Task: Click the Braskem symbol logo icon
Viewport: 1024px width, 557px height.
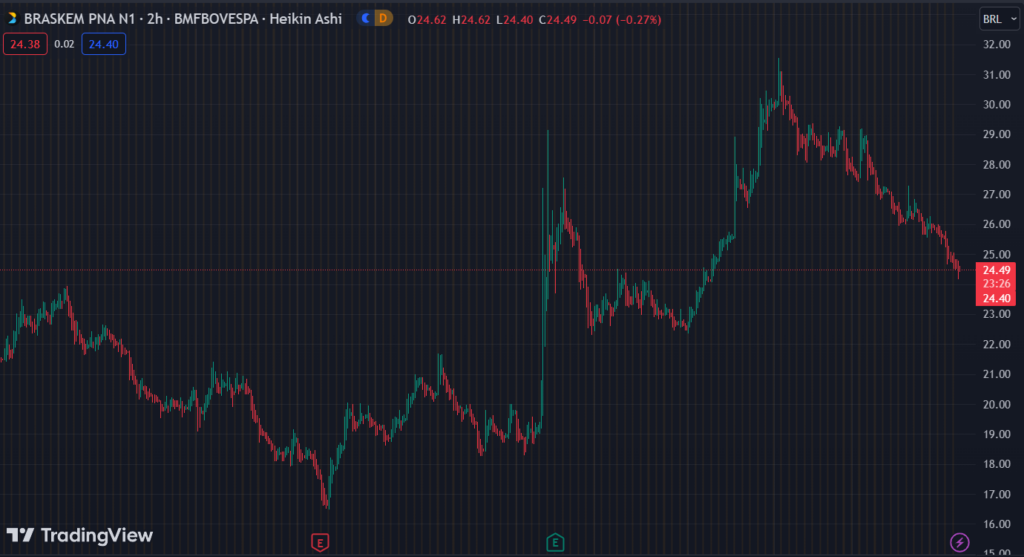Action: click(12, 18)
